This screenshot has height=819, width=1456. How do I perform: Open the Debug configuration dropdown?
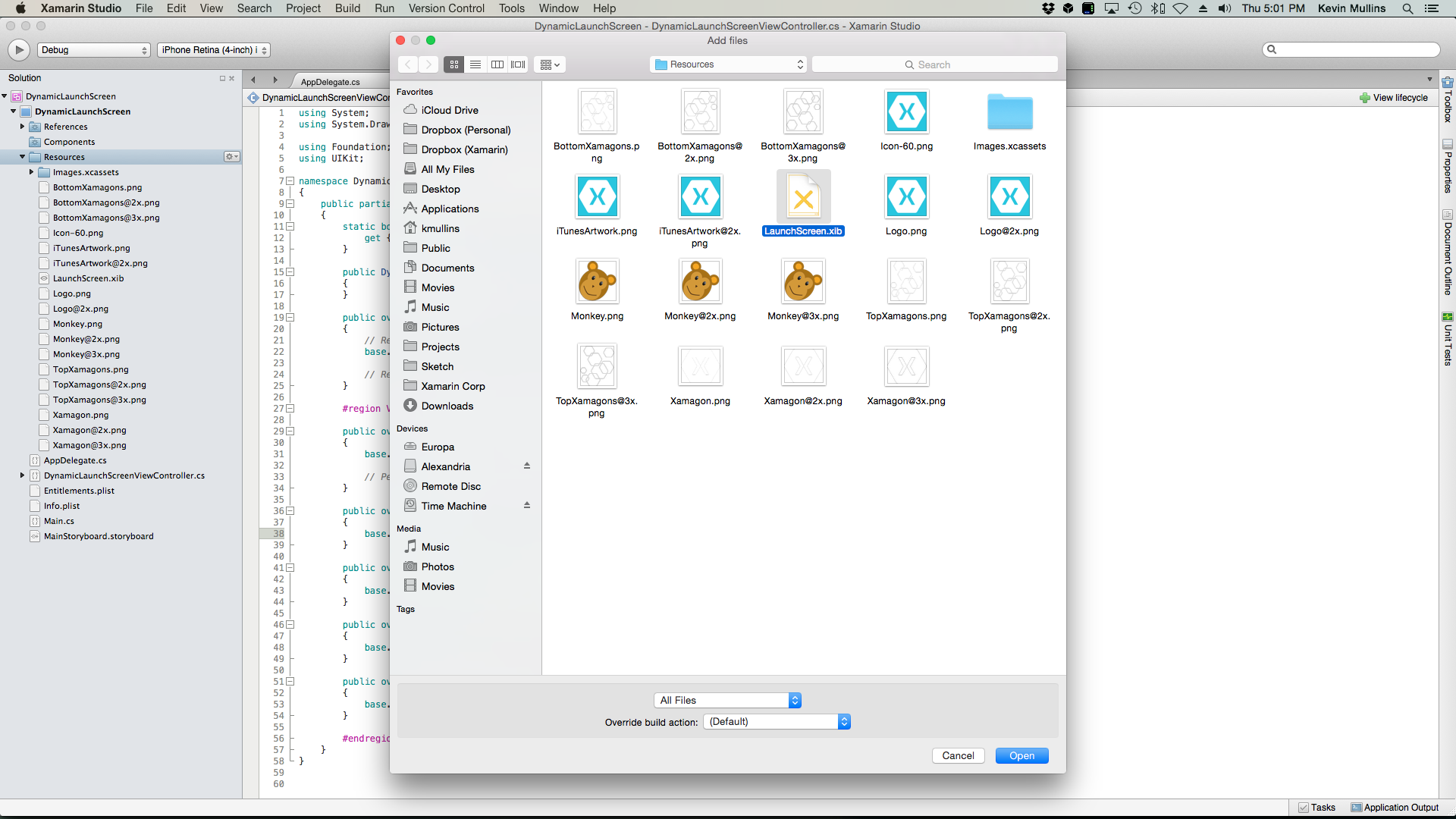point(93,50)
